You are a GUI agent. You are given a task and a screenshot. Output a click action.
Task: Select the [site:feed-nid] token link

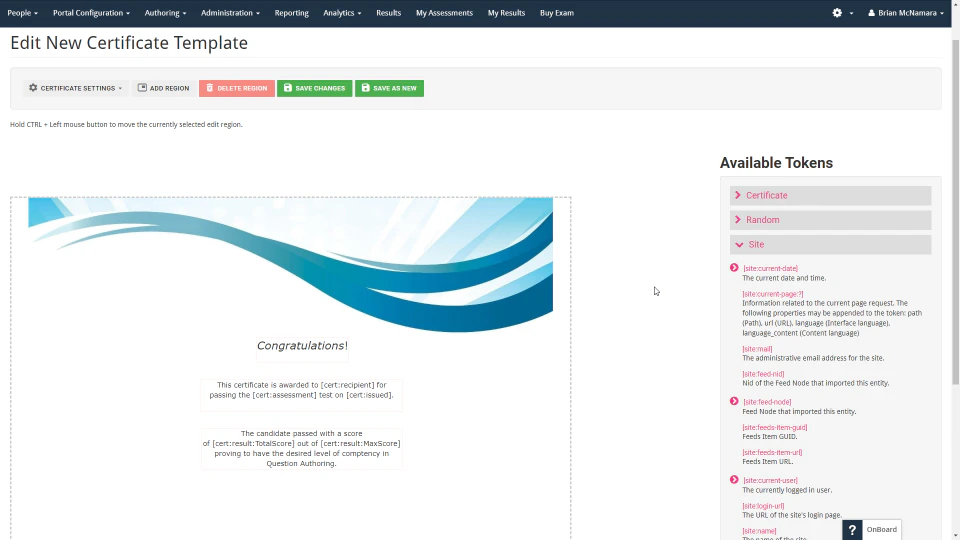763,374
